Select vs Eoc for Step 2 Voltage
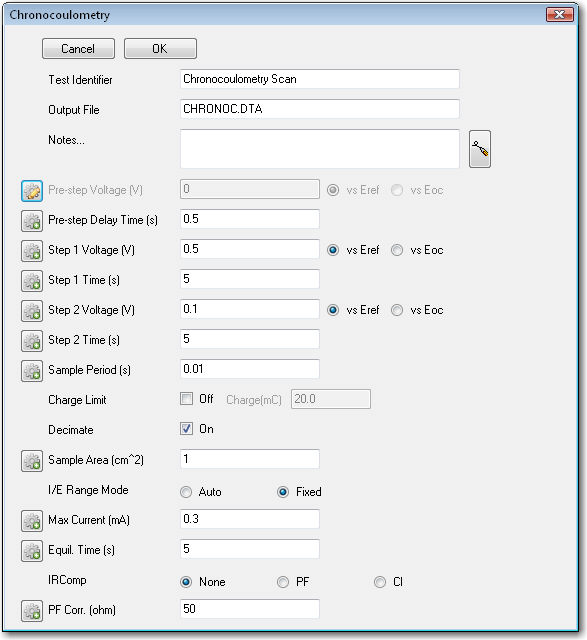The width and height of the screenshot is (587, 640). click(x=397, y=310)
